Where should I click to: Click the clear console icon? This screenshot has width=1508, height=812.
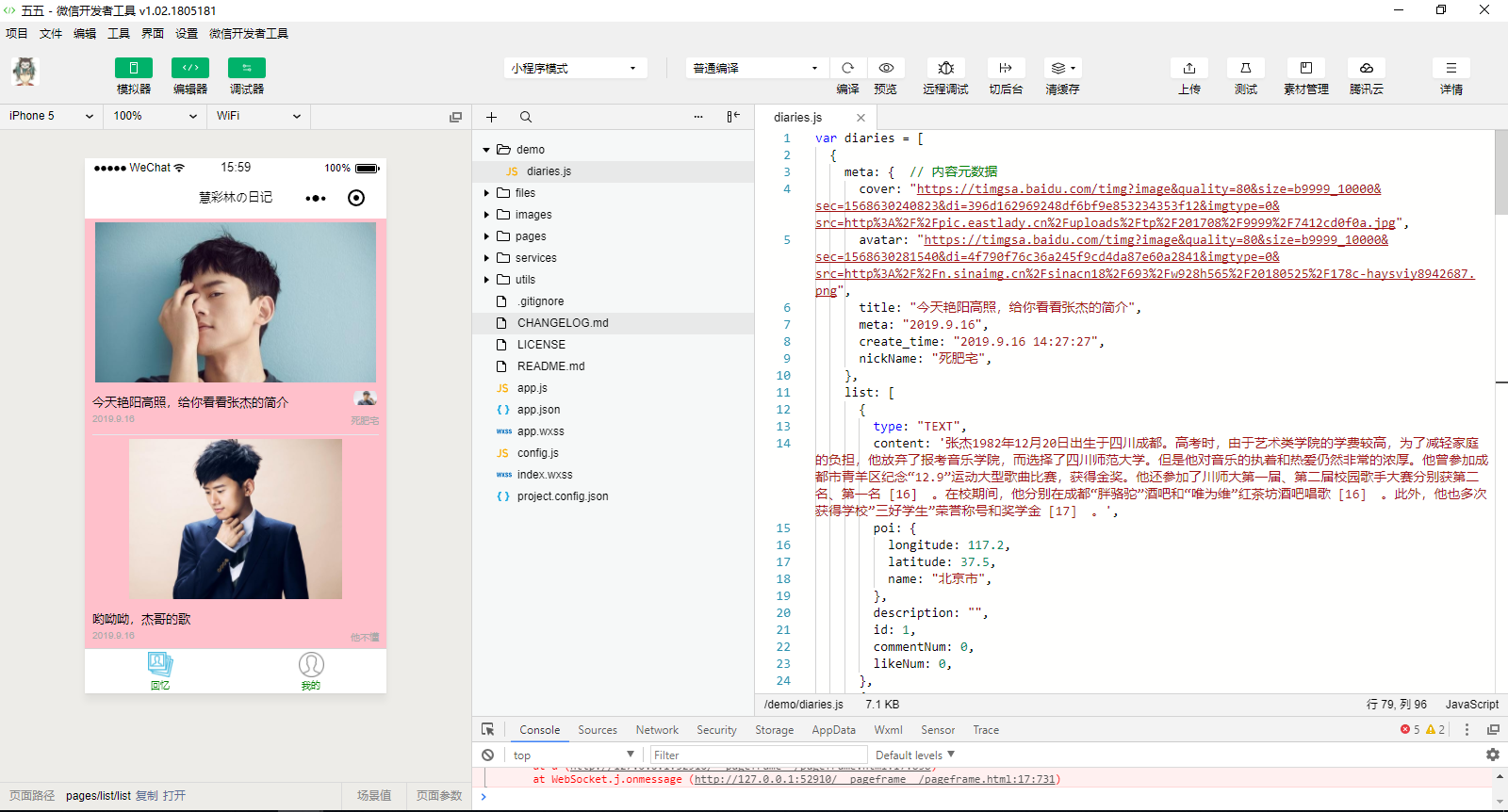coord(487,755)
